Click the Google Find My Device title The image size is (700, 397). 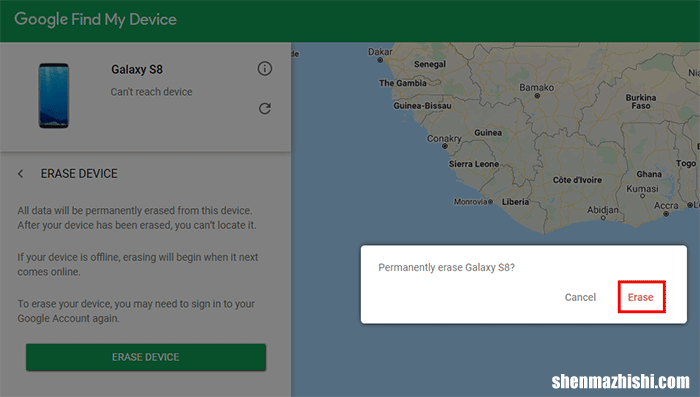[x=96, y=20]
